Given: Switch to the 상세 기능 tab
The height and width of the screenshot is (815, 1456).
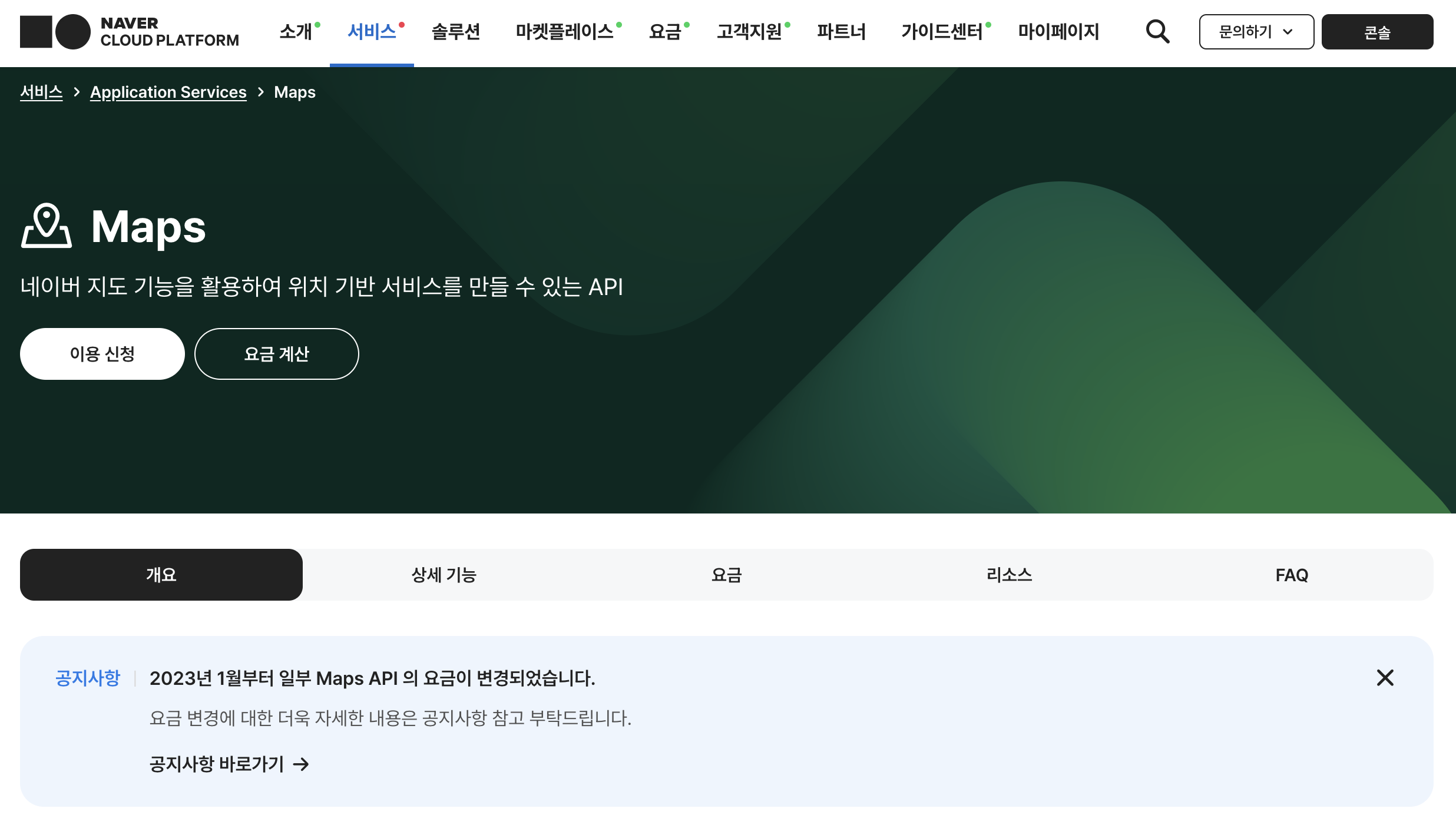Looking at the screenshot, I should [x=444, y=574].
